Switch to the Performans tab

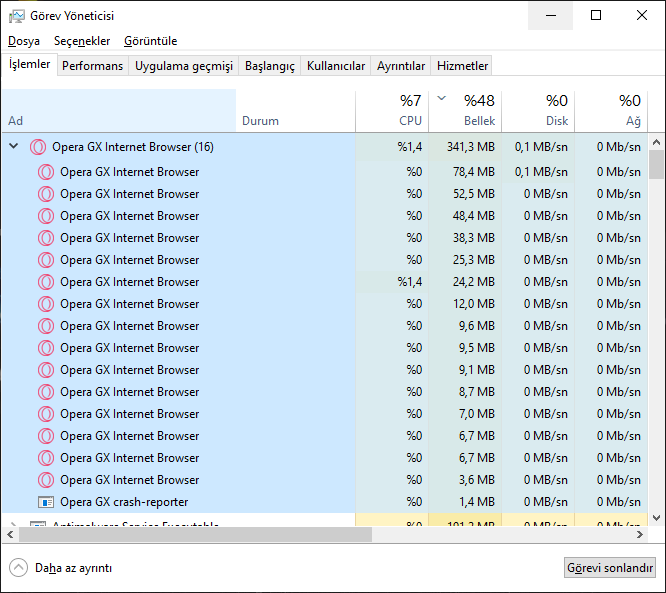point(93,66)
